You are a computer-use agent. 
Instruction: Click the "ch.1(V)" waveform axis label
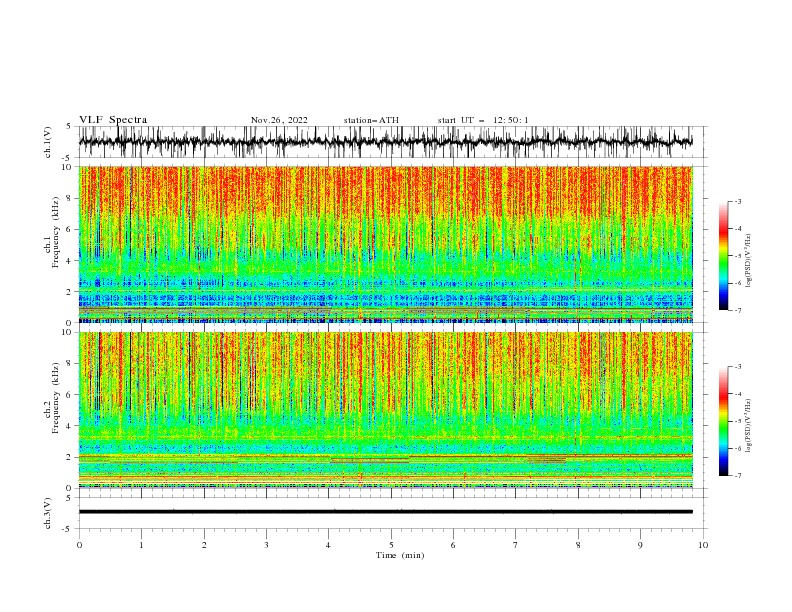click(48, 142)
